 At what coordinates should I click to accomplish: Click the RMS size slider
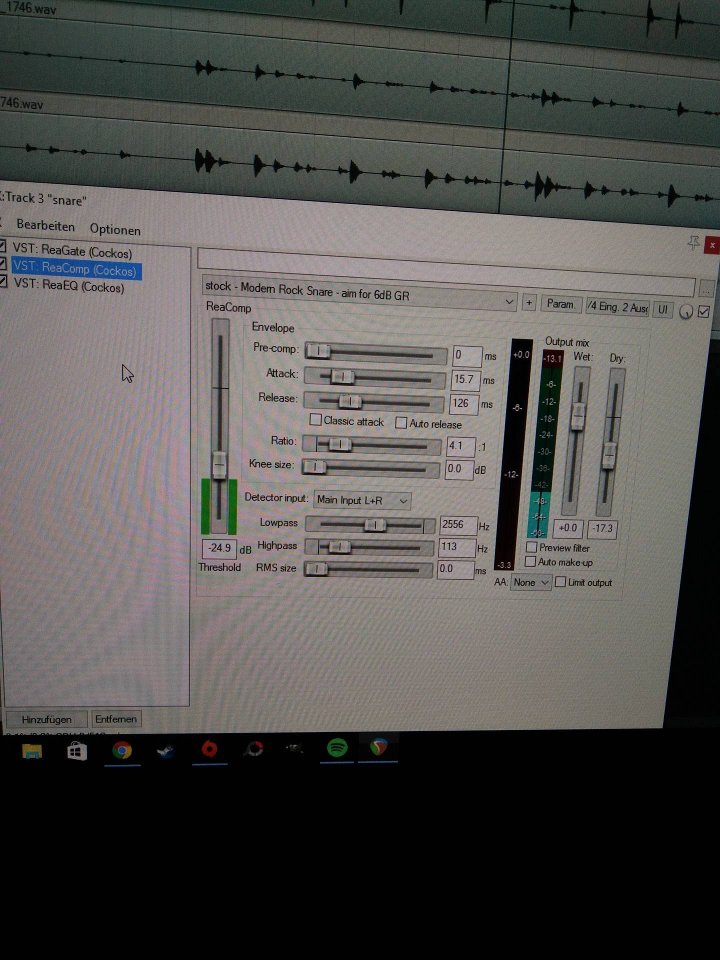[x=368, y=569]
